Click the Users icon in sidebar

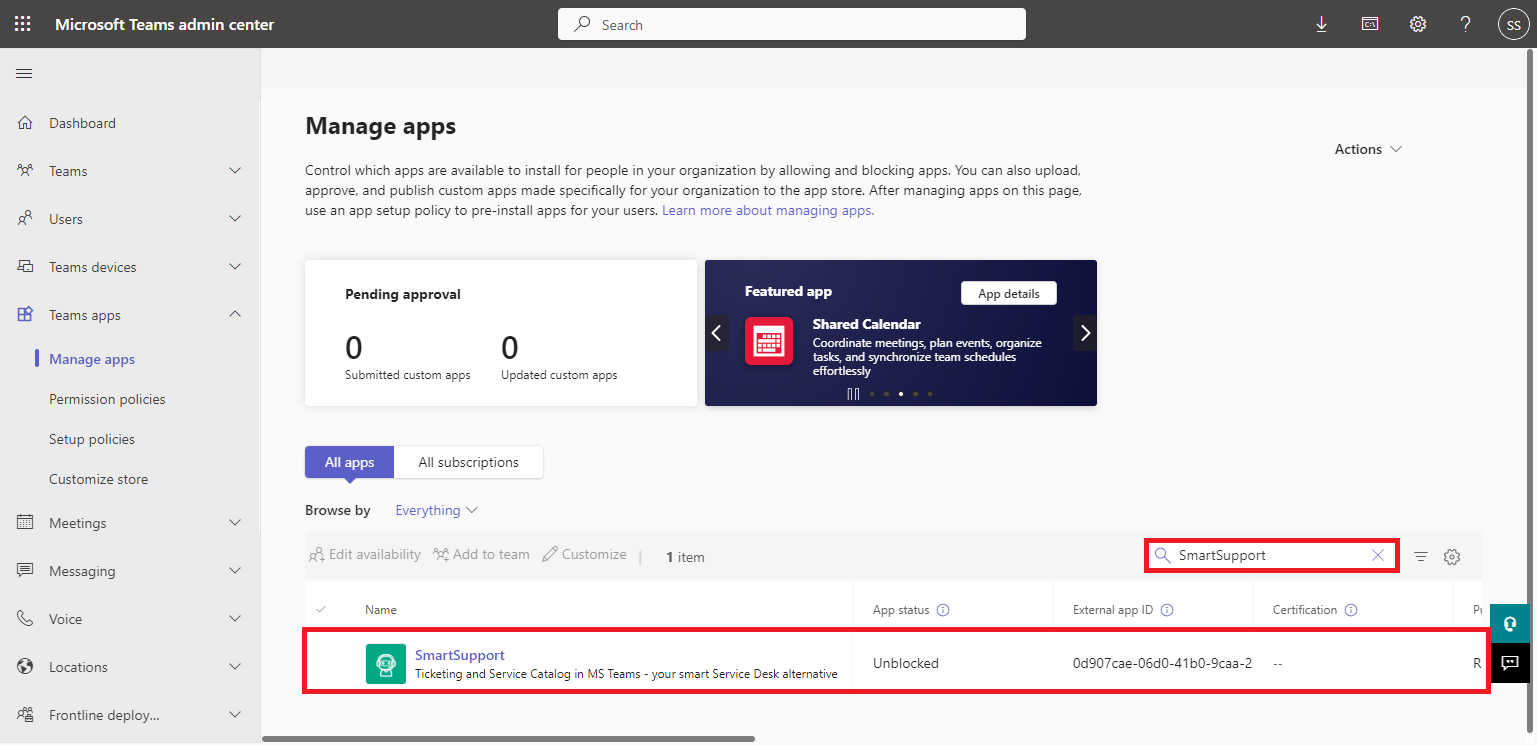pyautogui.click(x=26, y=219)
